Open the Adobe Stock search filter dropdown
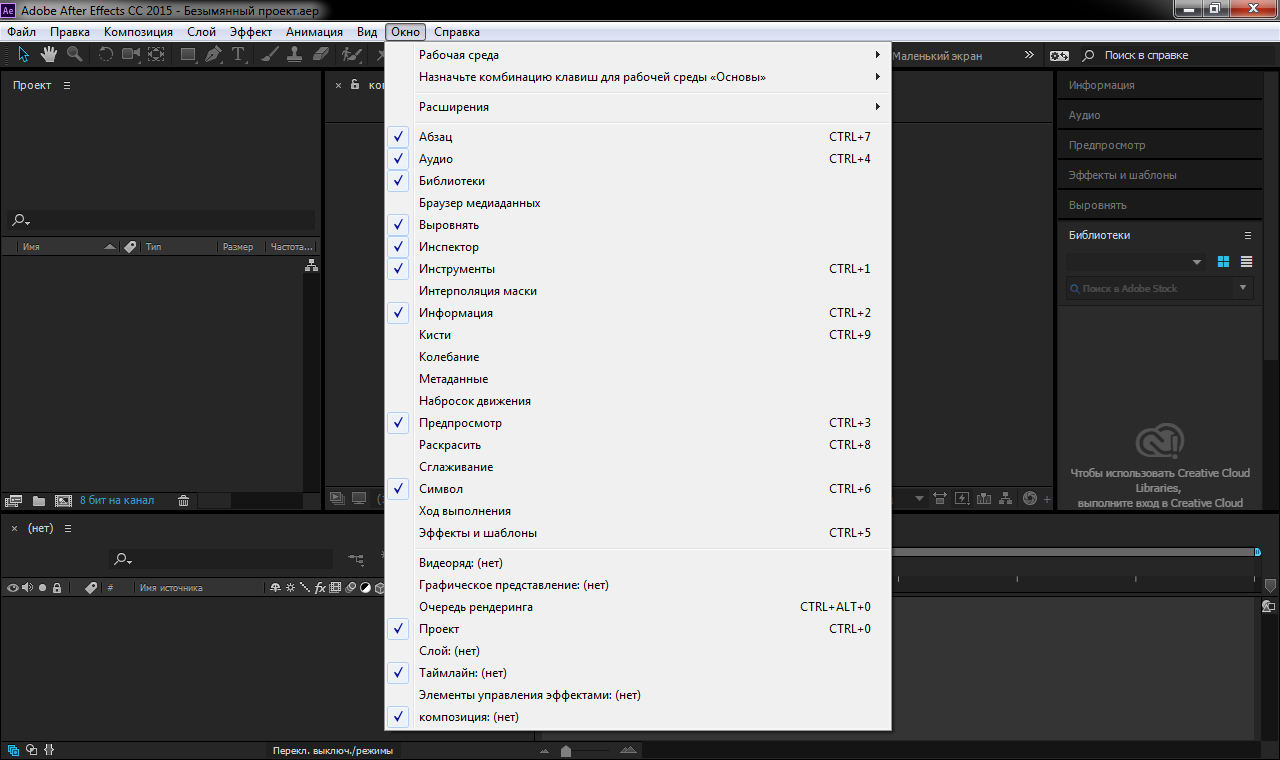Viewport: 1280px width, 760px height. tap(1244, 288)
